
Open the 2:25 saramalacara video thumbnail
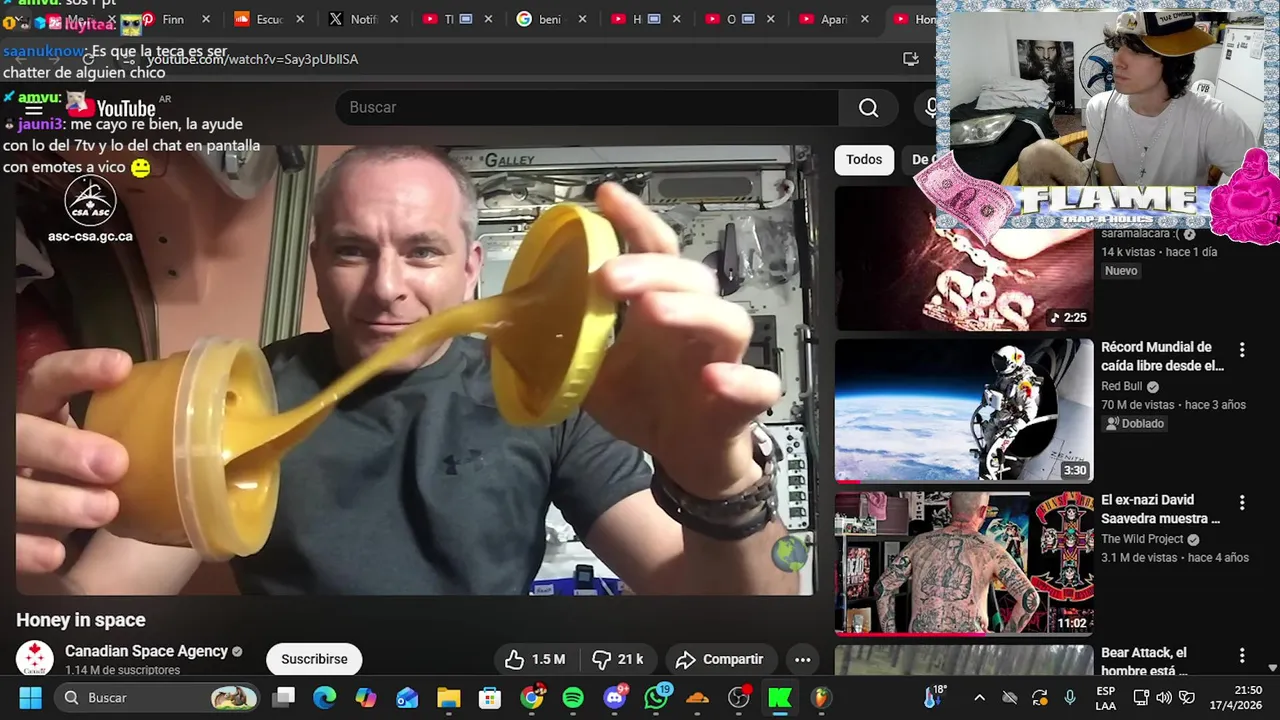964,258
